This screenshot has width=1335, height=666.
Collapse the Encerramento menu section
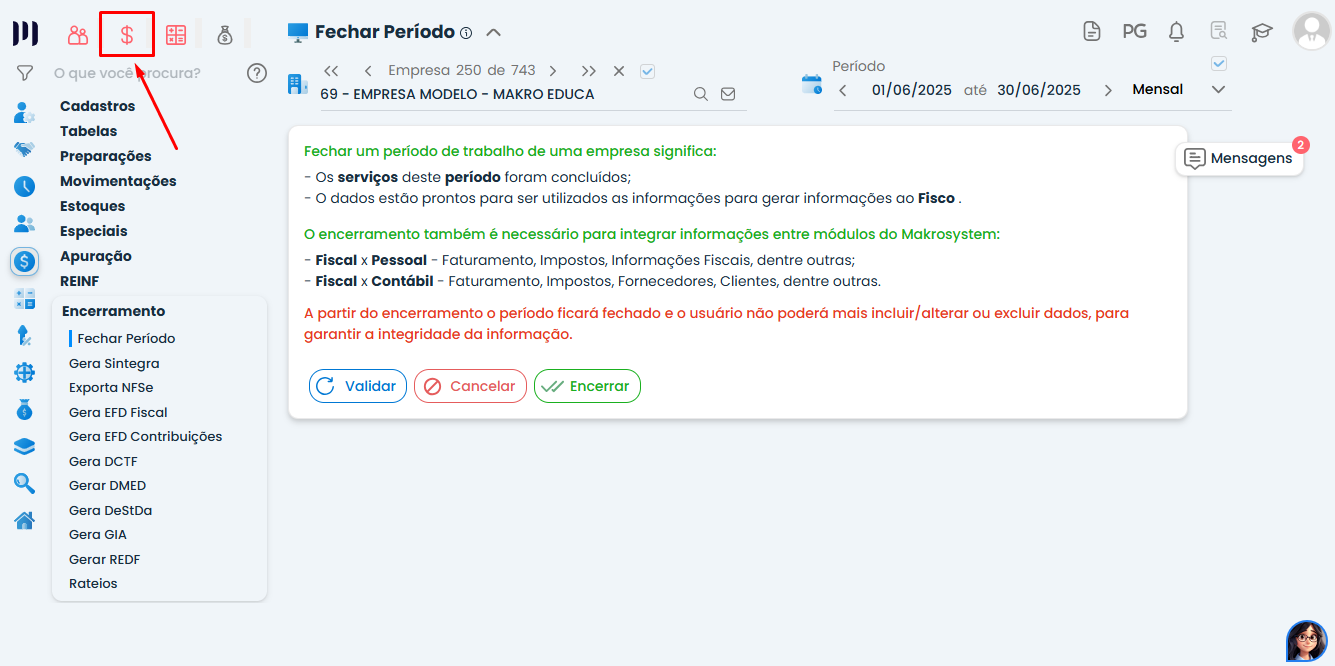tap(113, 311)
